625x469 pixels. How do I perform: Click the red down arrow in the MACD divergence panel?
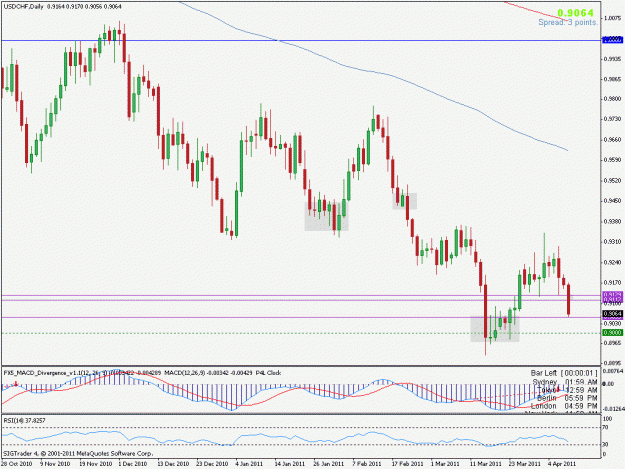pyautogui.click(x=16, y=384)
